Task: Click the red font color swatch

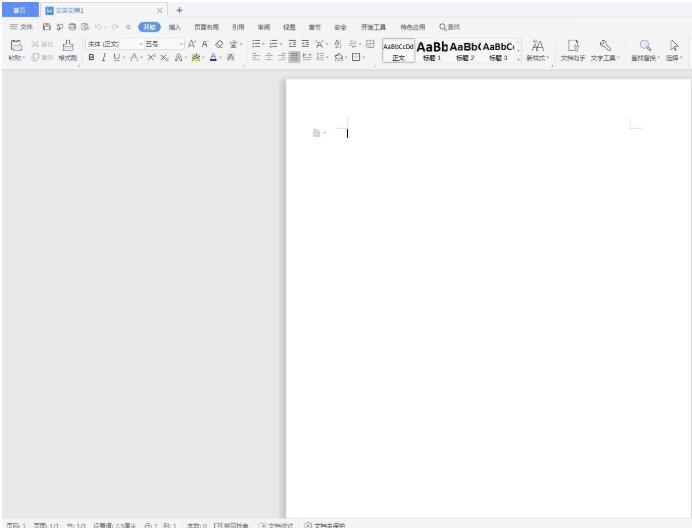Action: point(214,58)
